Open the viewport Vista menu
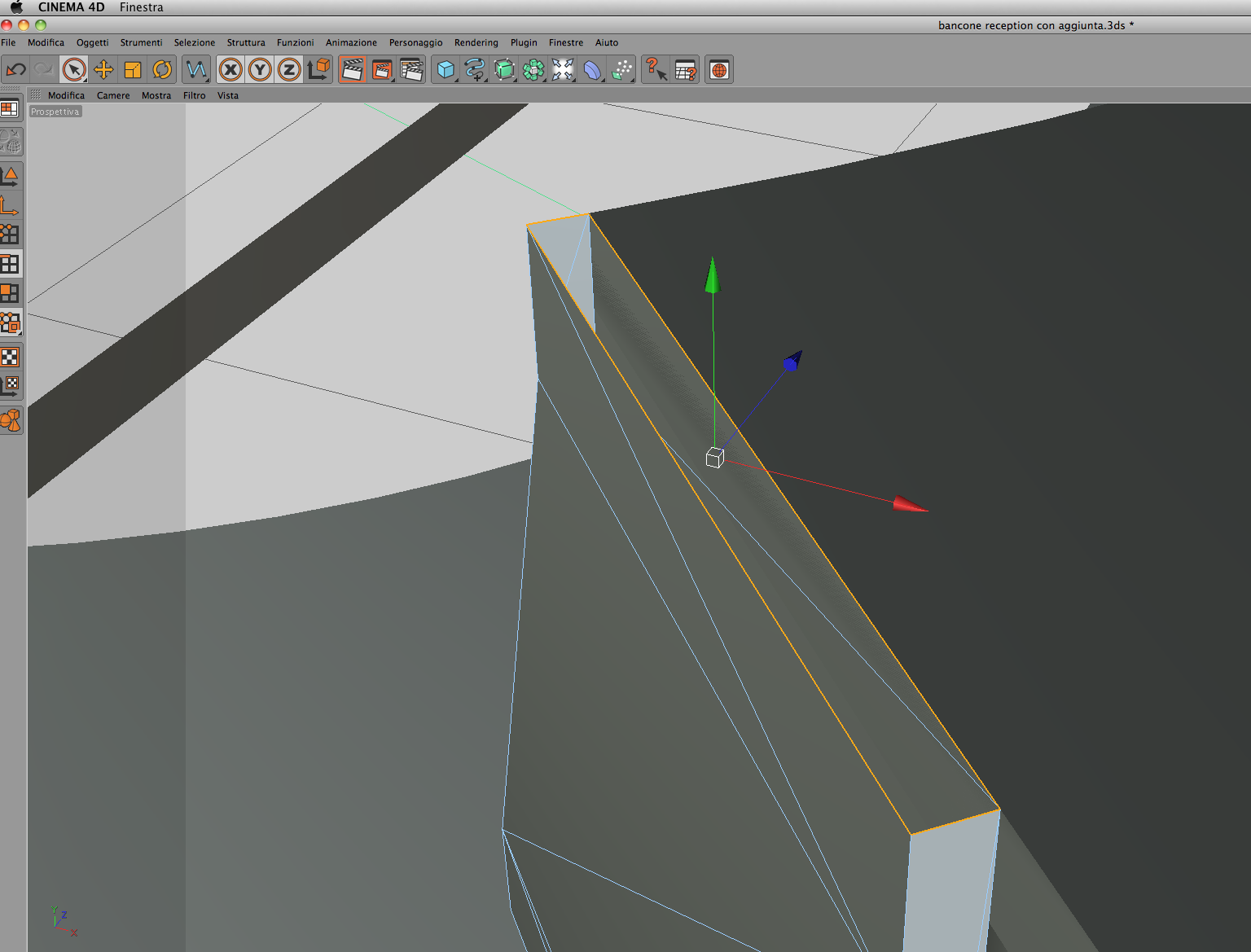The height and width of the screenshot is (952, 1251). tap(228, 95)
